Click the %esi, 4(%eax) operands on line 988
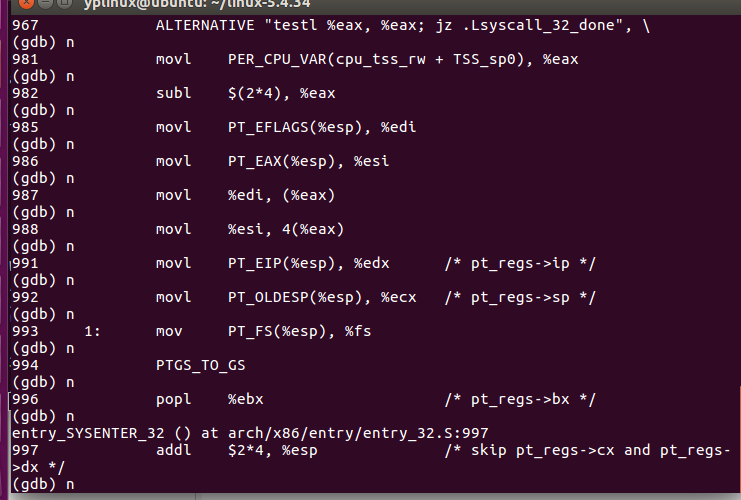The width and height of the screenshot is (741, 500). point(286,229)
